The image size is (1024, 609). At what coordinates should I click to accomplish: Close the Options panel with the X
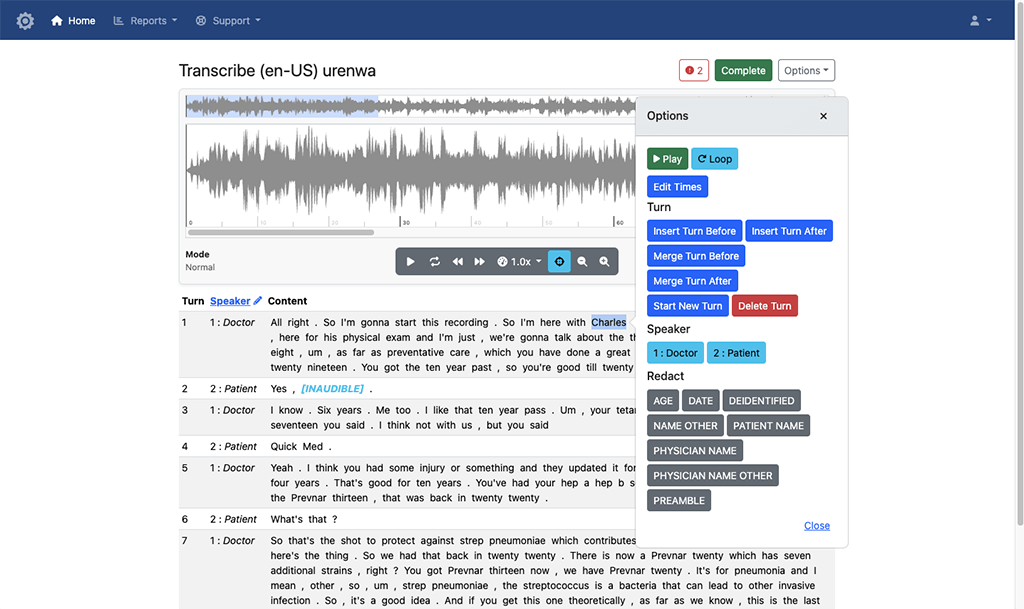coord(823,116)
